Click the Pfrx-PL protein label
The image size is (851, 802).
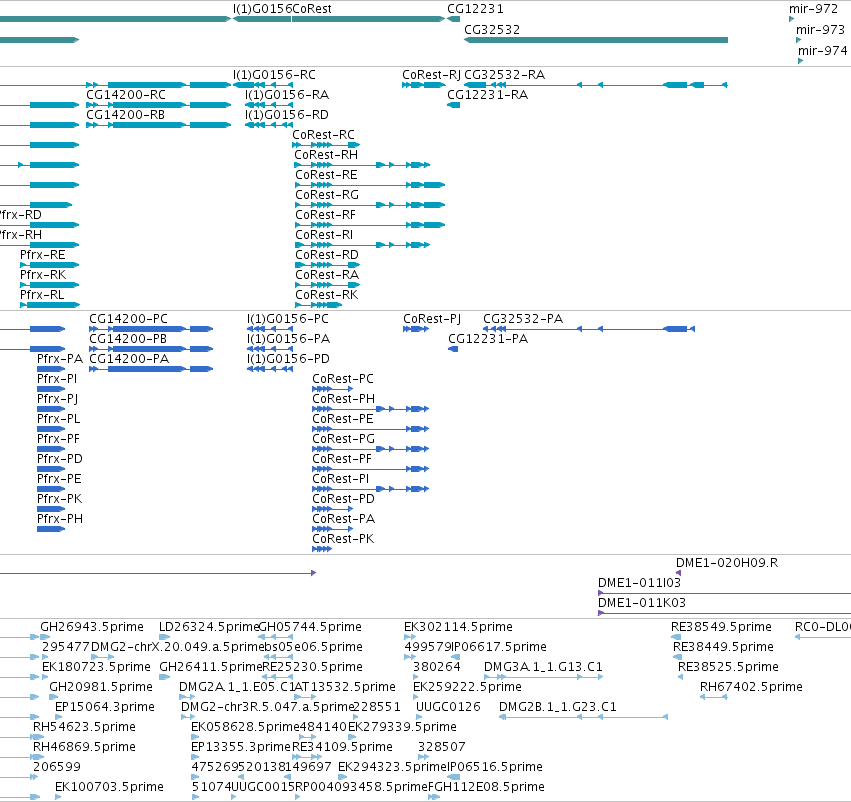point(58,419)
